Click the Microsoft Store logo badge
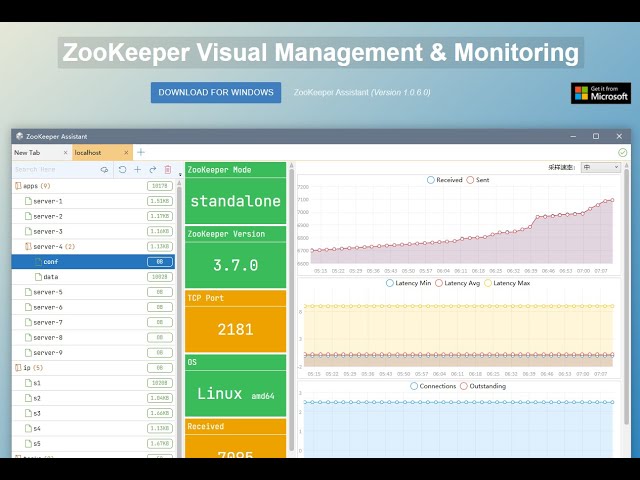640x480 pixels. tap(601, 93)
